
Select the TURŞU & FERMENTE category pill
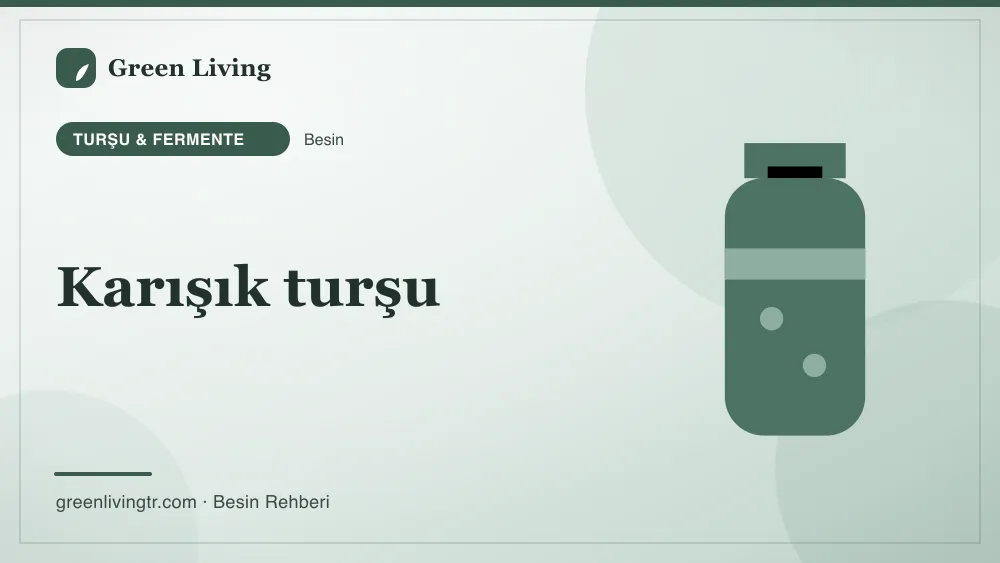(173, 139)
